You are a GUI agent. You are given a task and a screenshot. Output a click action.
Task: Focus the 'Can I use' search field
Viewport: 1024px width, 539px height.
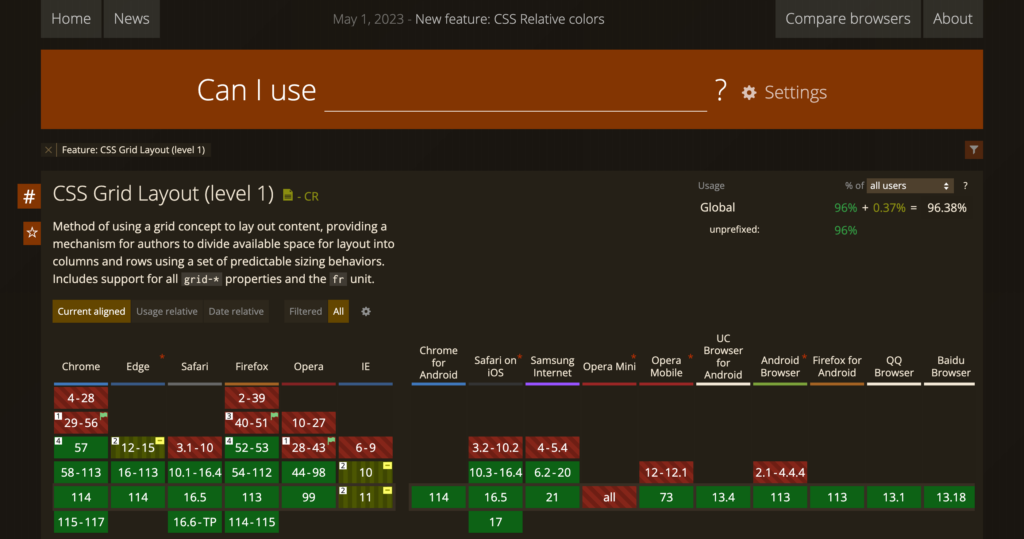click(515, 92)
